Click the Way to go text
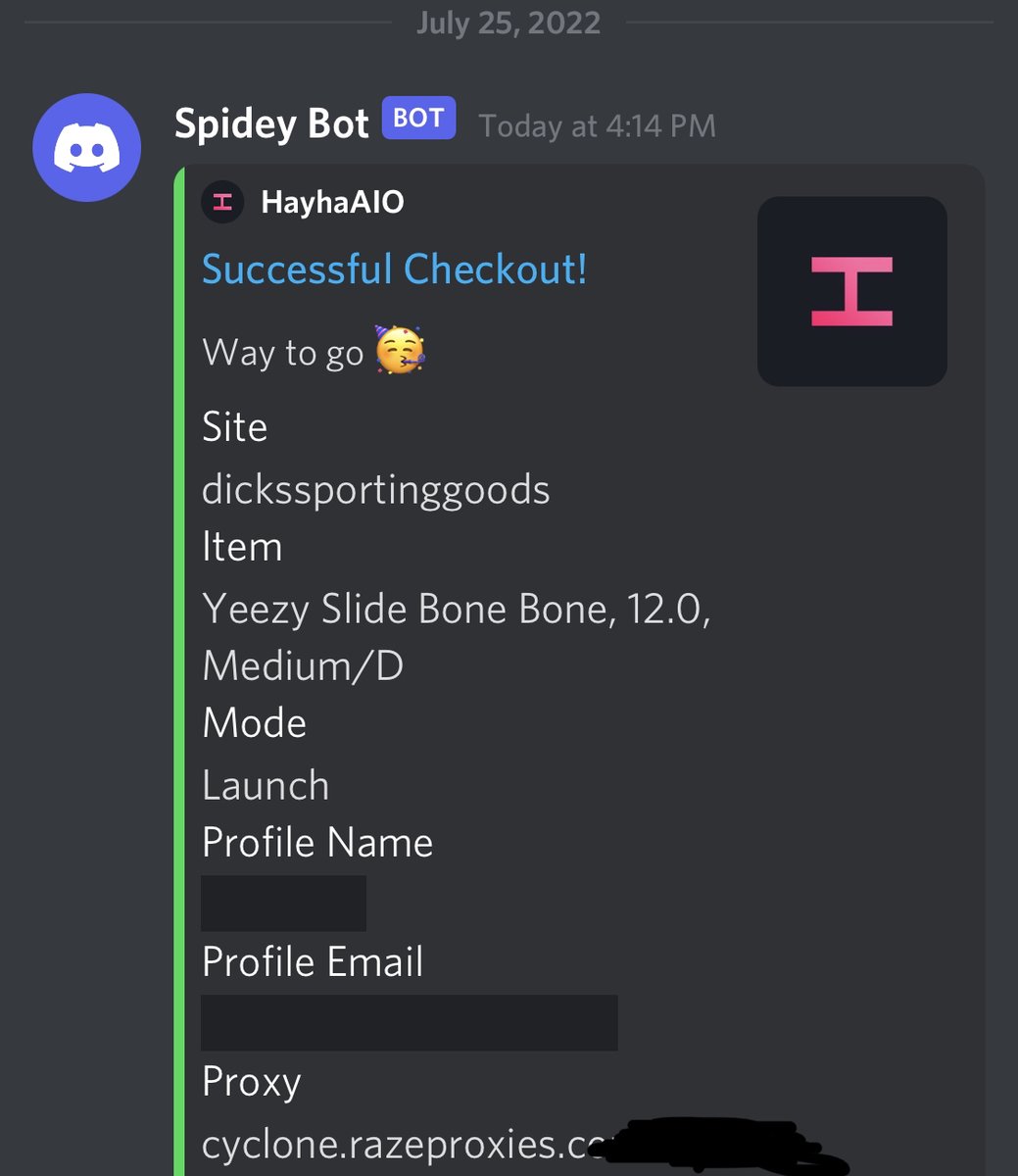The image size is (1018, 1176). click(283, 353)
